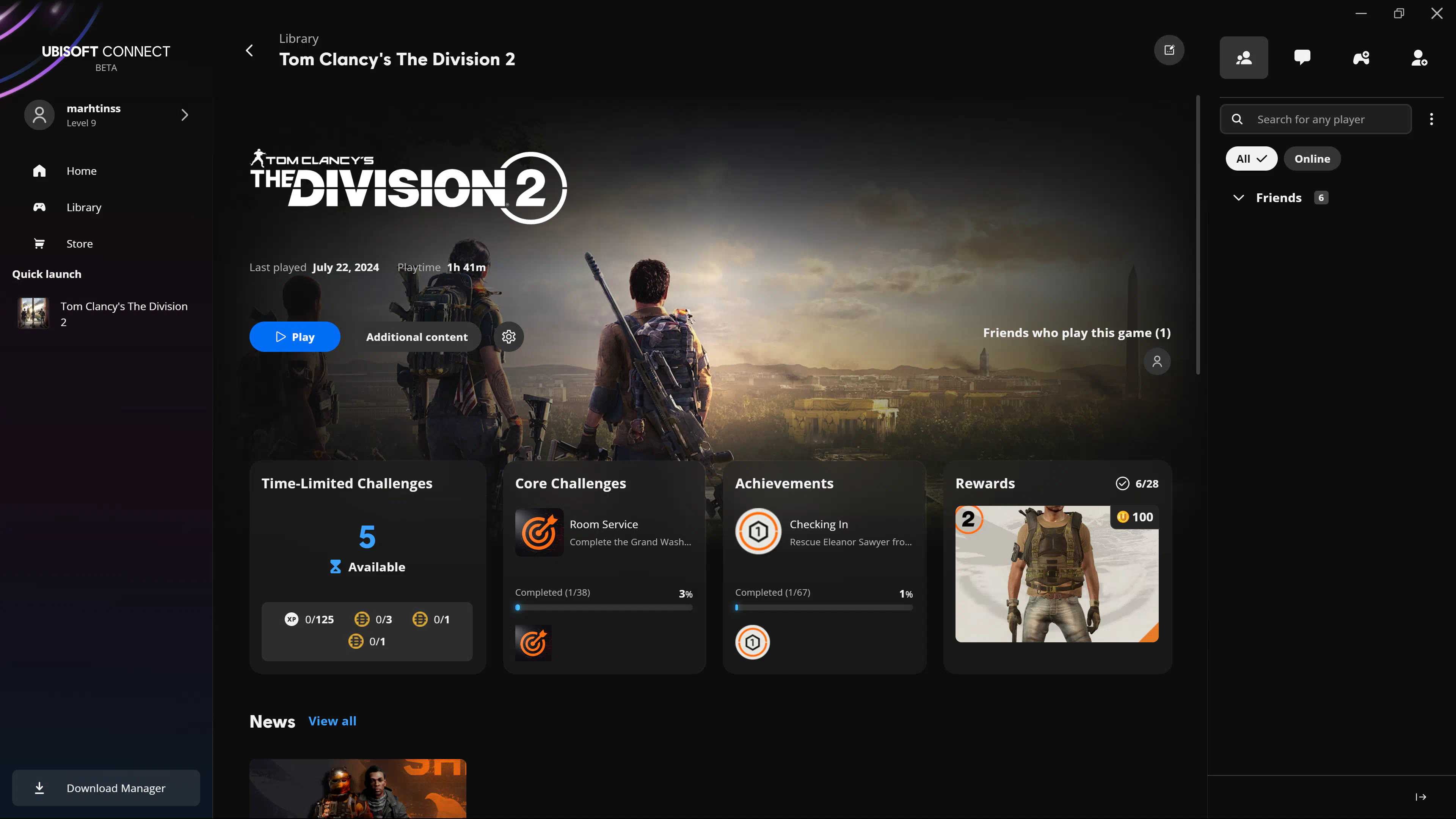Open game settings gear next to Additional content
This screenshot has width=1456, height=819.
coord(509,337)
